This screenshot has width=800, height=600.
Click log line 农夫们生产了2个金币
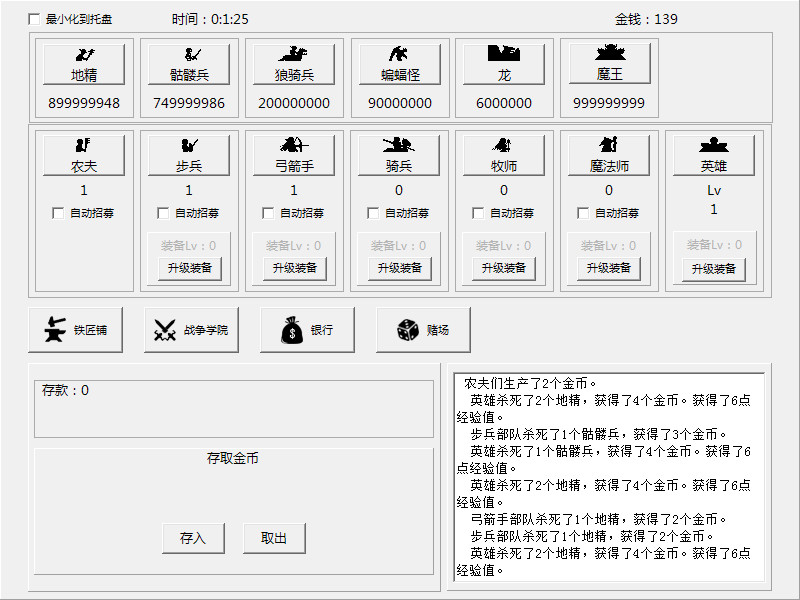[x=531, y=383]
